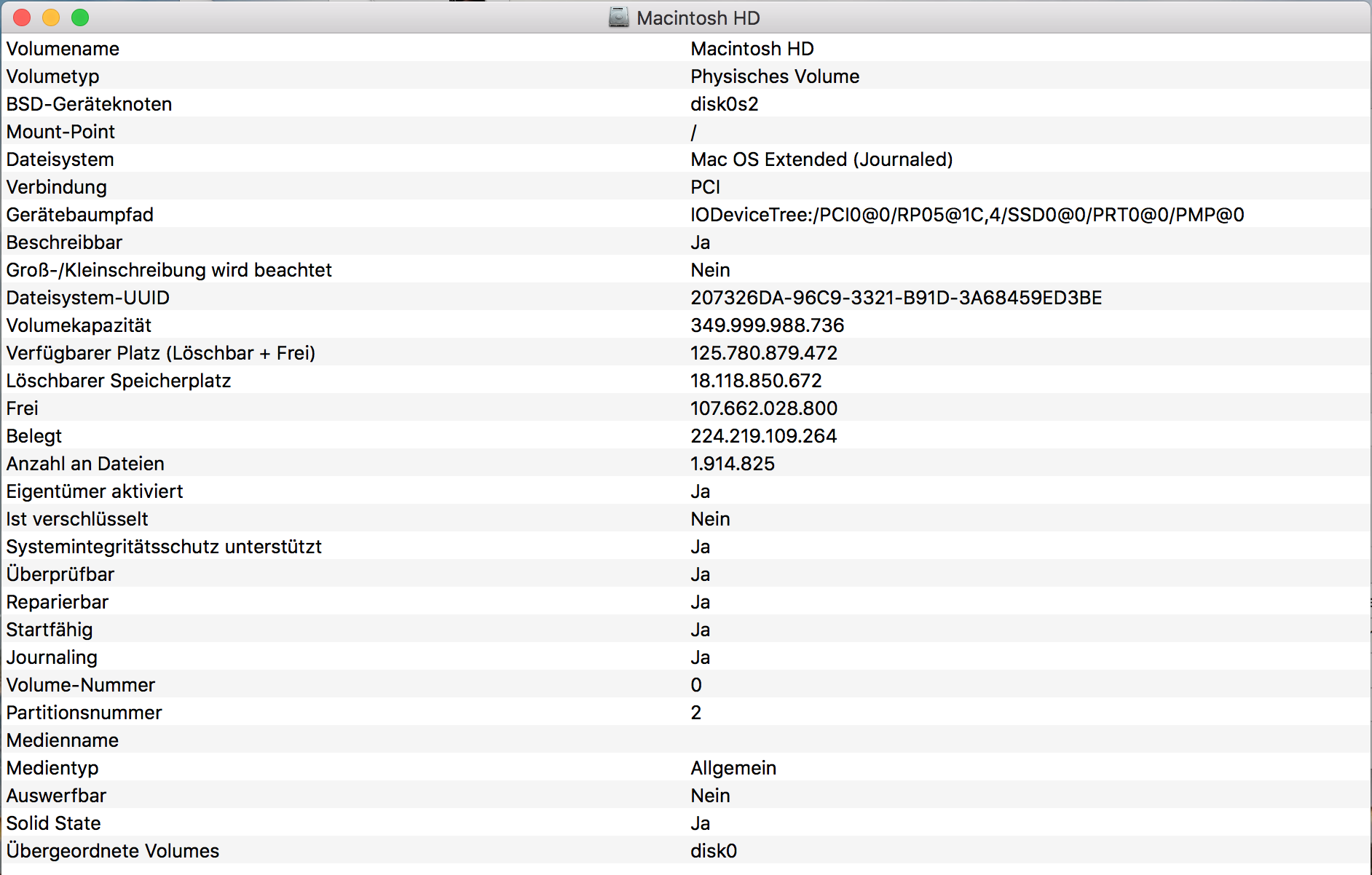Select the Volumekapazität row label
This screenshot has height=875, width=1372.
[79, 325]
